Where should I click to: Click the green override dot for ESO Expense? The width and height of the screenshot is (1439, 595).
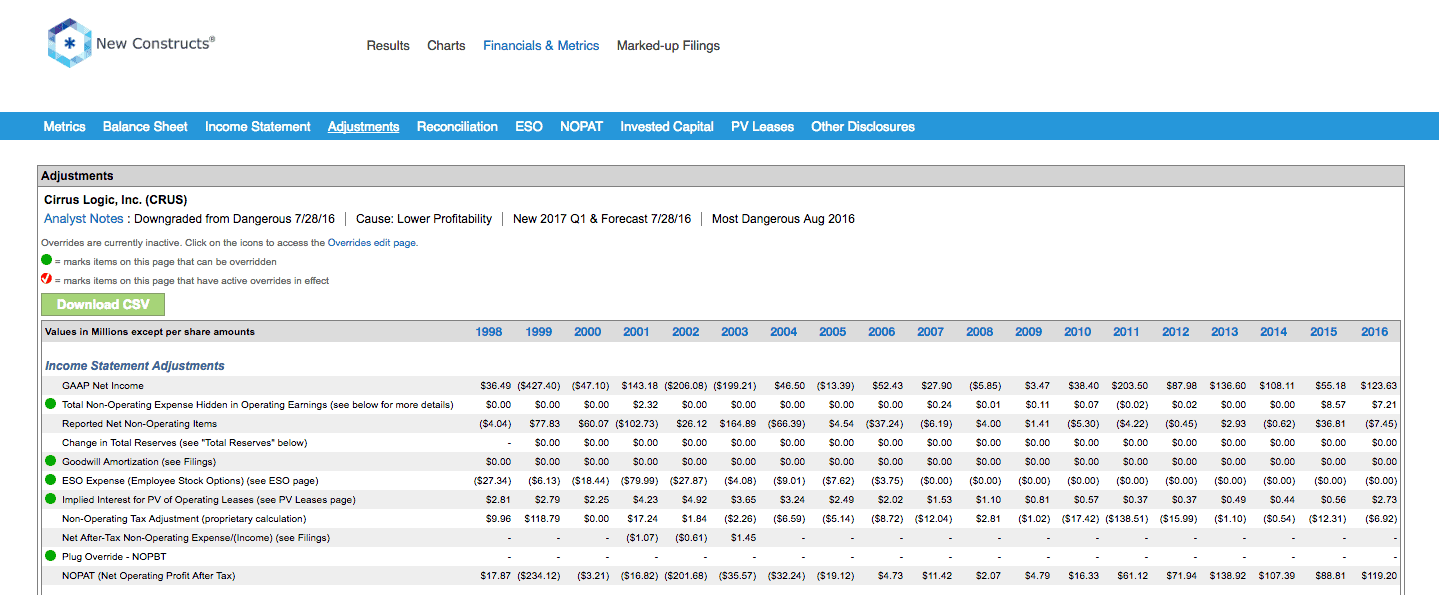coord(50,480)
